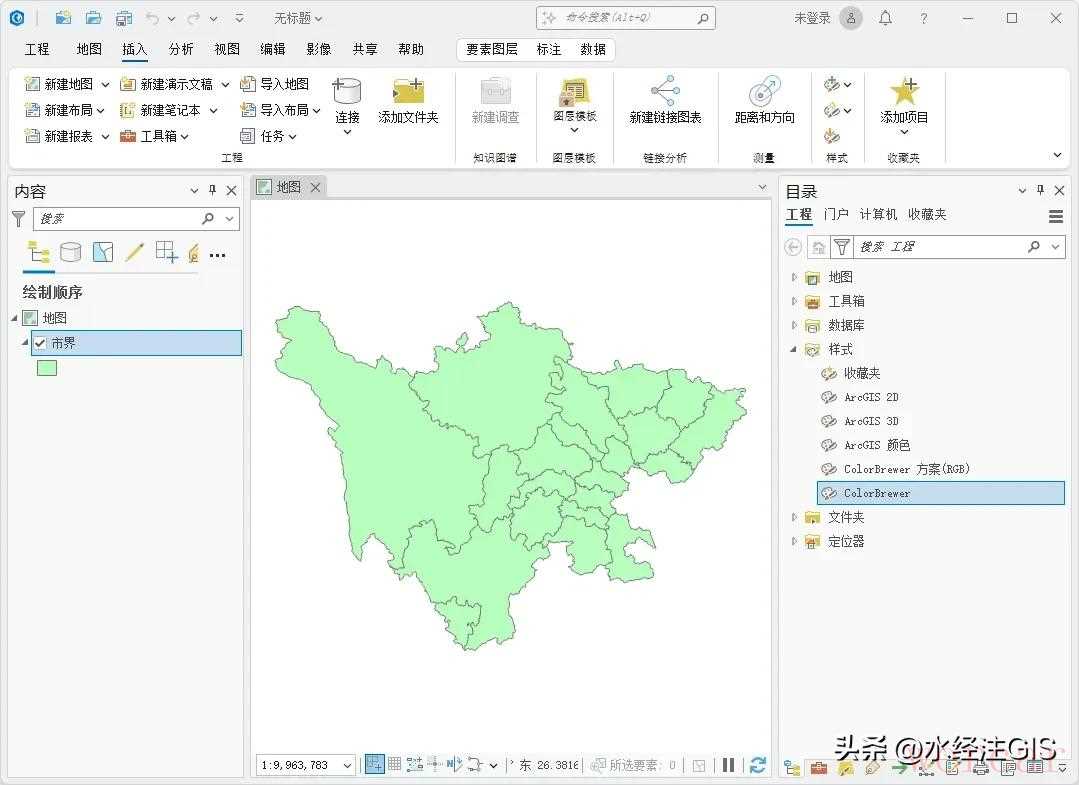
Task: Click 新建链接图表 icon in ribbon
Action: pos(665,93)
